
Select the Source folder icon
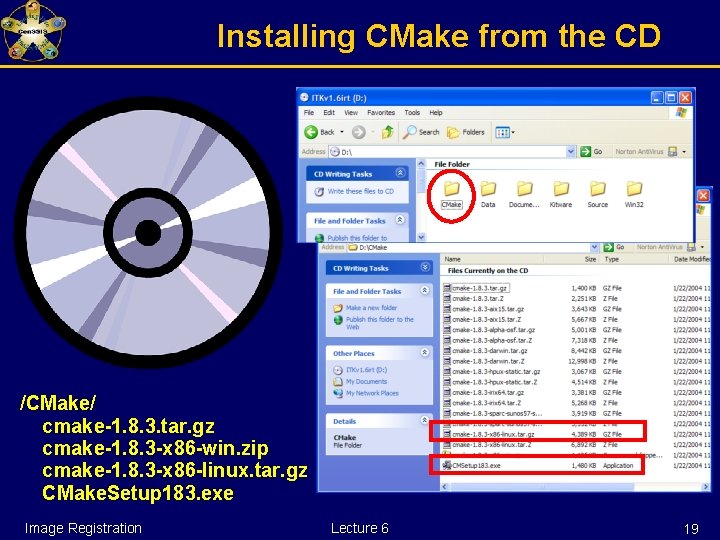[597, 195]
